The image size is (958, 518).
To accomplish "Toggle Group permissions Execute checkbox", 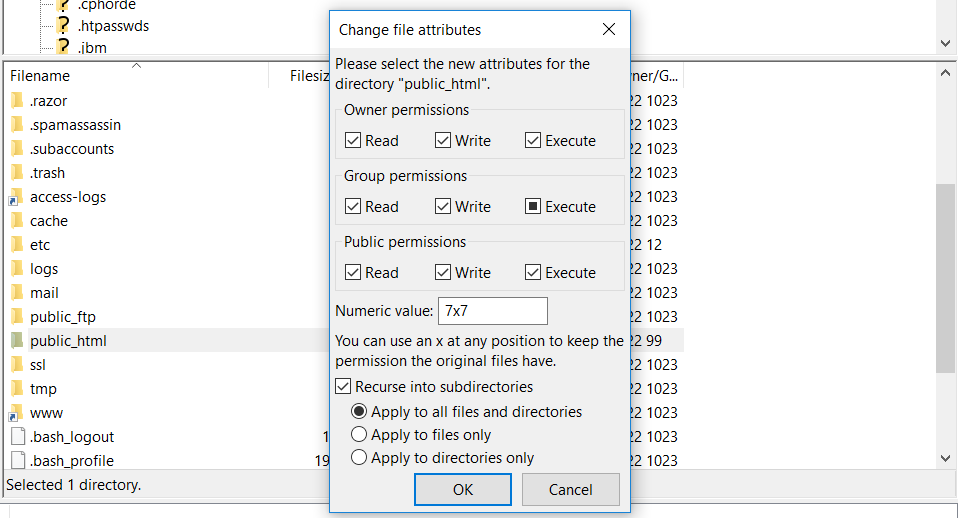I will coord(533,207).
